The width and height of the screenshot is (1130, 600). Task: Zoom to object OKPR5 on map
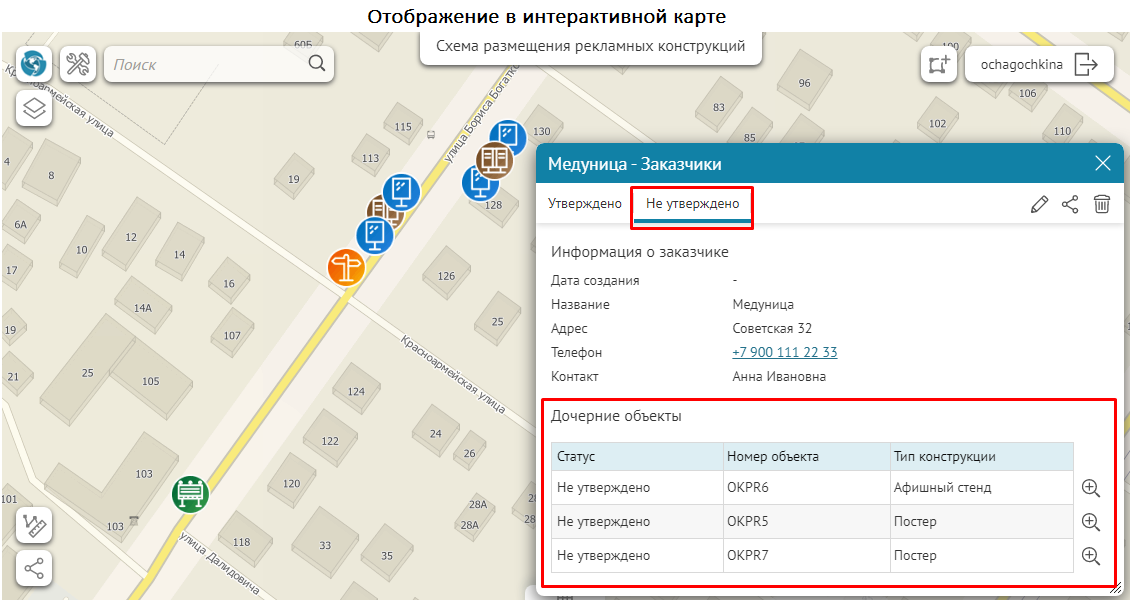[1091, 522]
